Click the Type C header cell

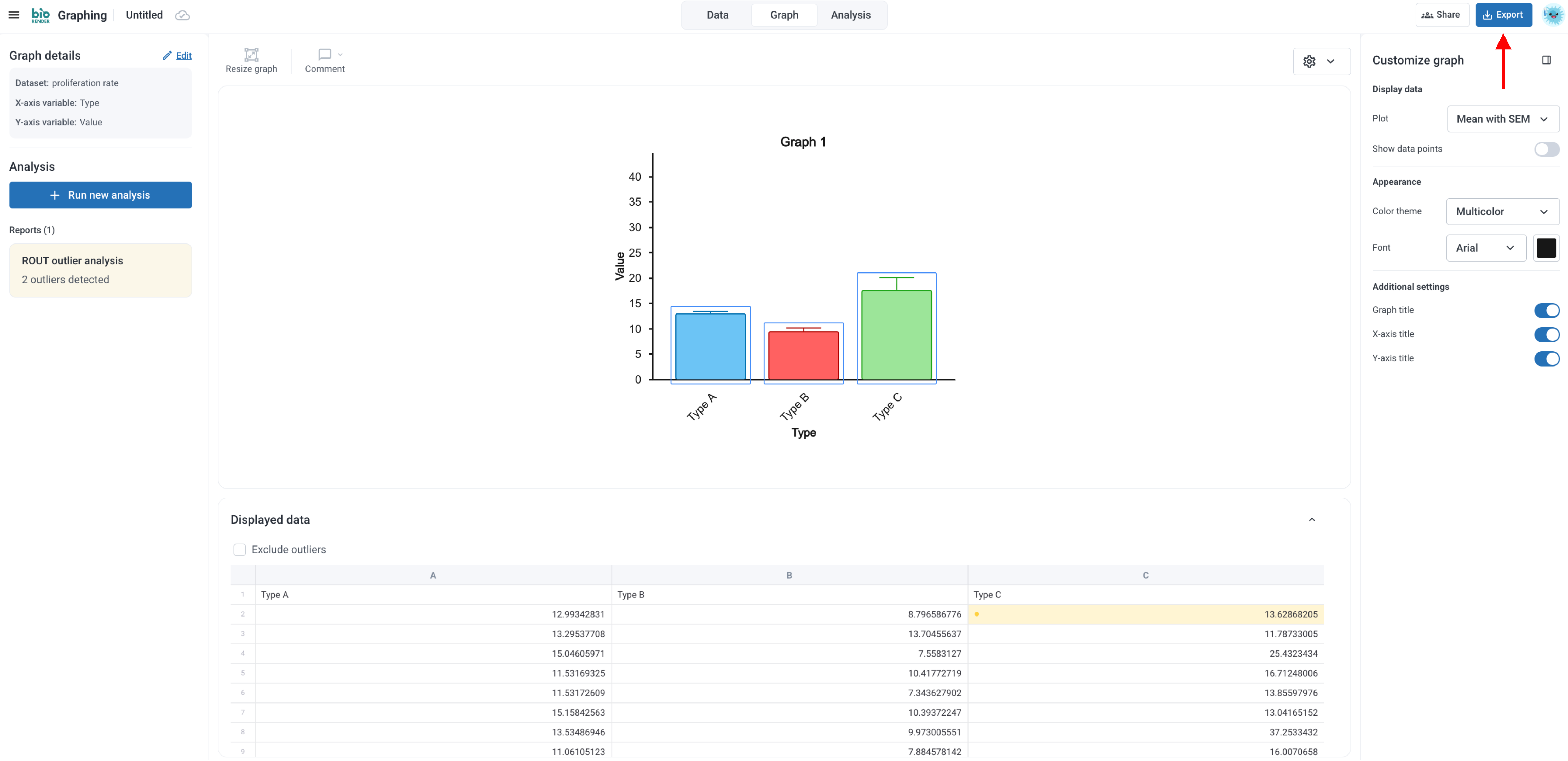point(1146,595)
